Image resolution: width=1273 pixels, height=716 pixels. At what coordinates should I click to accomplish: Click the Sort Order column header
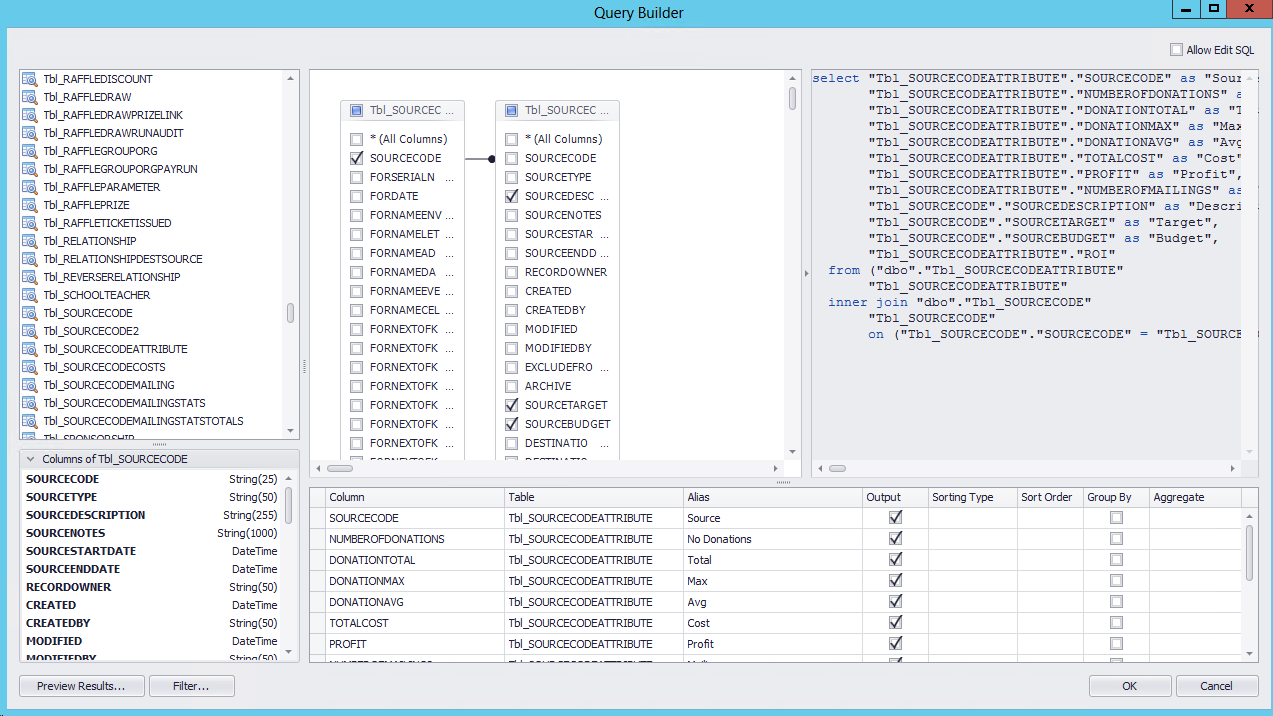[x=1050, y=497]
